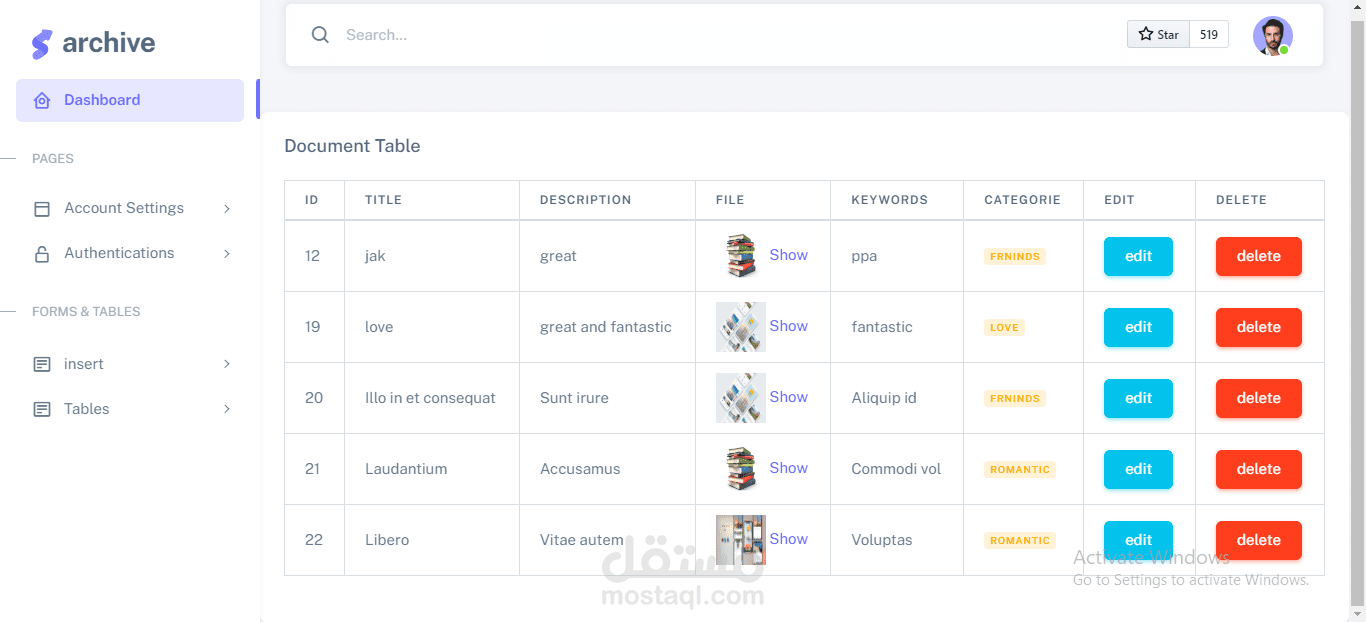The height and width of the screenshot is (622, 1366).
Task: Click the book thumbnail in Laudantium row
Action: [741, 469]
